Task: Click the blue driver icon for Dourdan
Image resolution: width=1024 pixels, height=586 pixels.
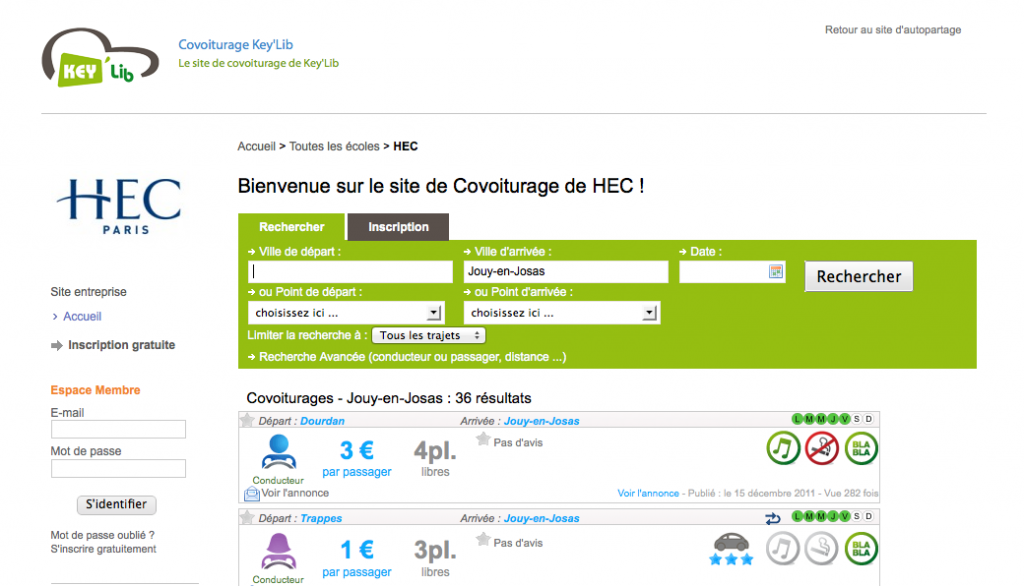Action: pyautogui.click(x=279, y=452)
